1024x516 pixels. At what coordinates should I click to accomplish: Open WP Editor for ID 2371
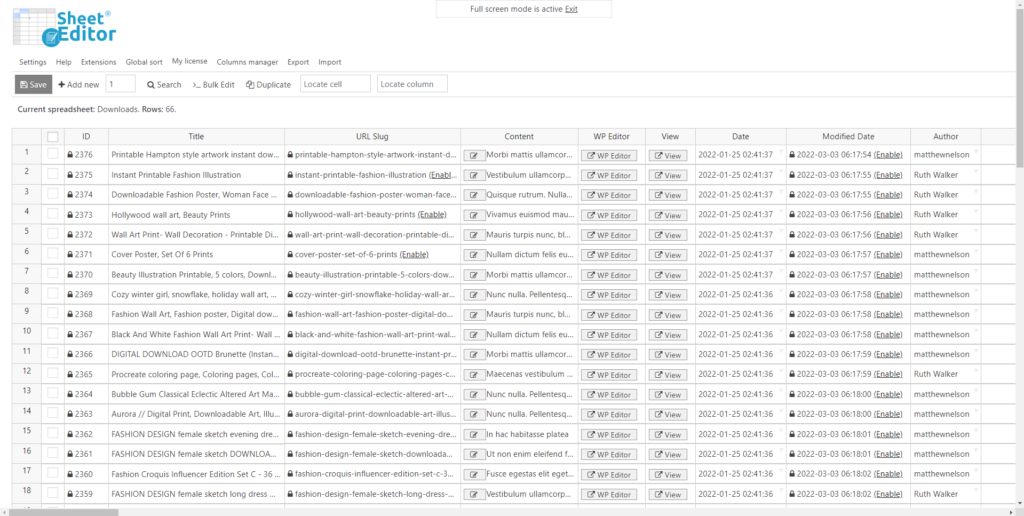pos(609,255)
